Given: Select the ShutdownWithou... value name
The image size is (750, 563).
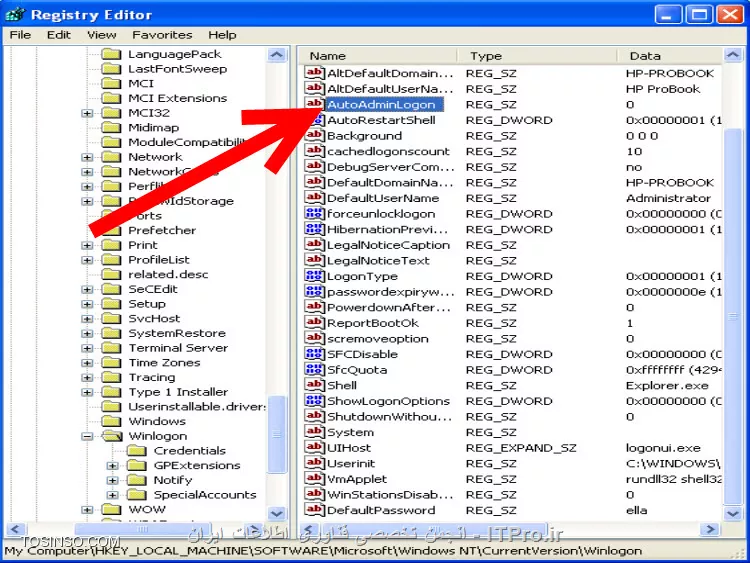Looking at the screenshot, I should click(389, 417).
